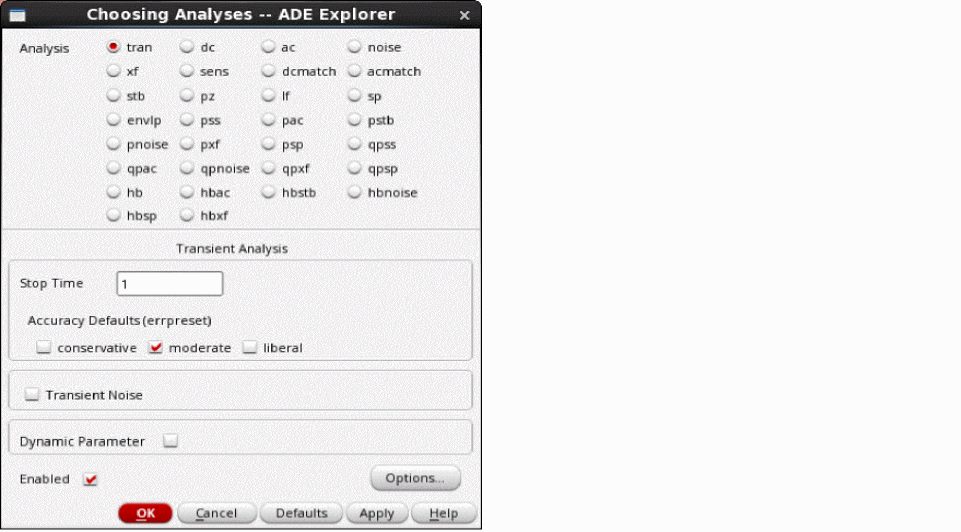The width and height of the screenshot is (961, 532).
Task: Select the pnoise analysis radio button
Action: pos(113,144)
